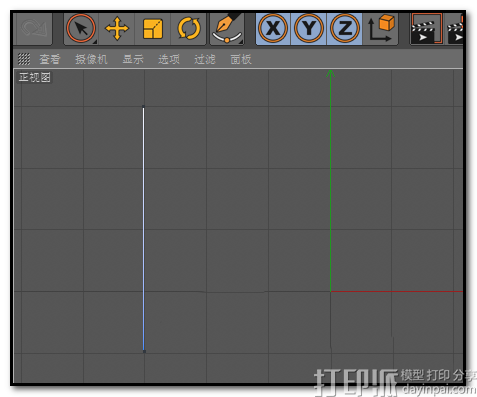Select the Live Selection arrow tool
477x397 pixels.
pos(81,28)
